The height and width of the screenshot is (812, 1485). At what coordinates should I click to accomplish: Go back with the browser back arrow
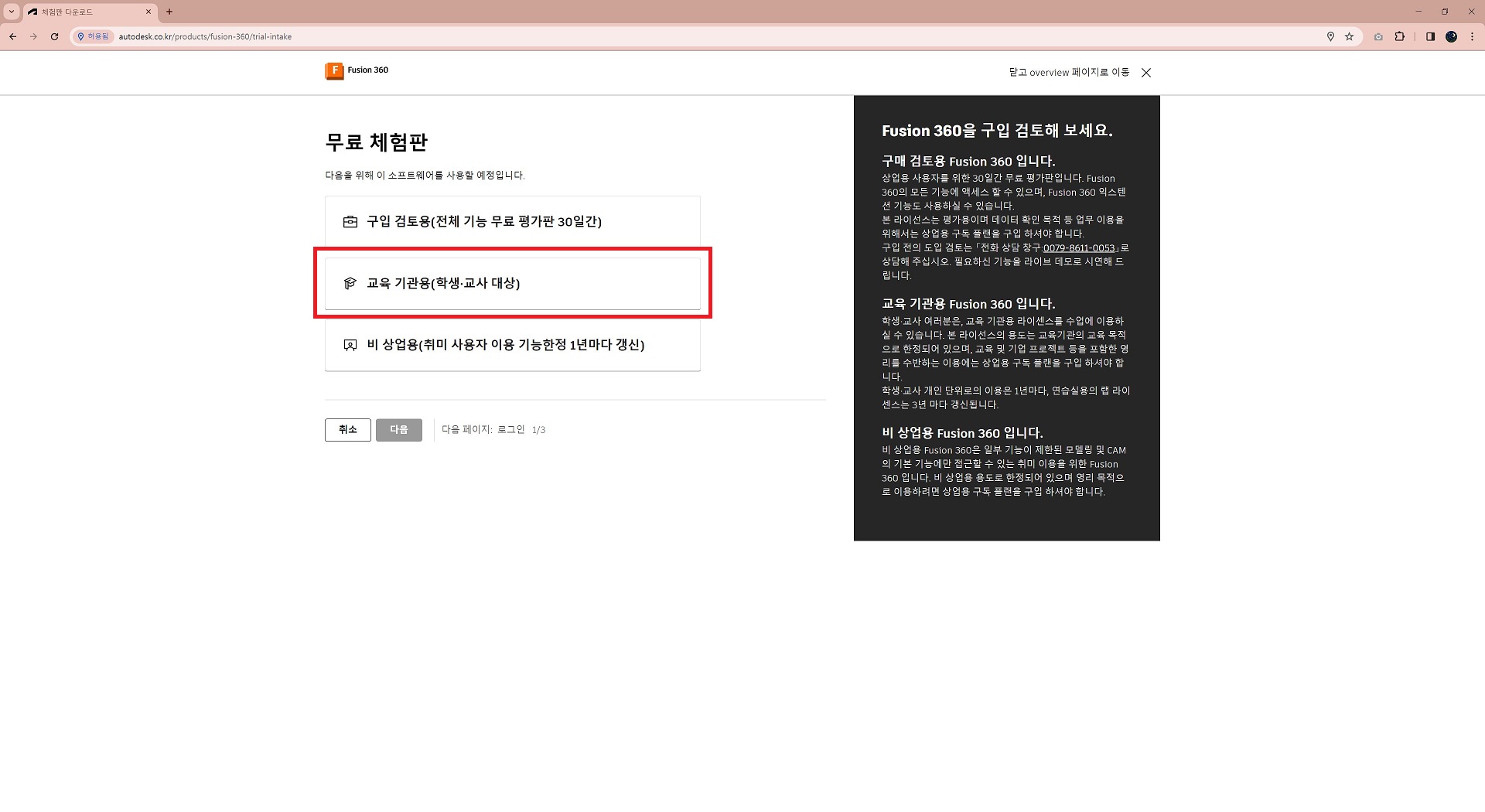coord(13,36)
